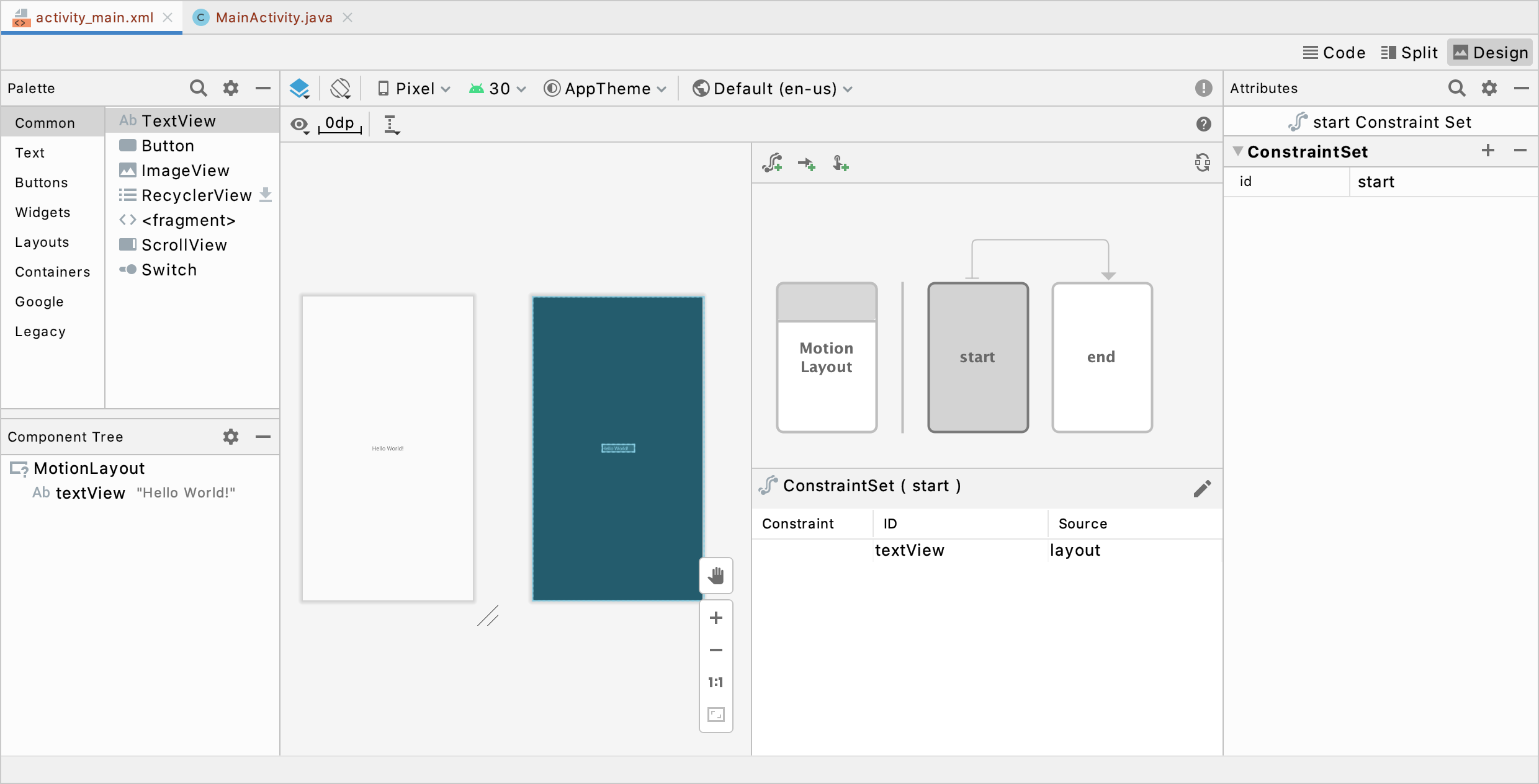The width and height of the screenshot is (1539, 784).
Task: Open the design surface layers selector
Action: pos(300,89)
